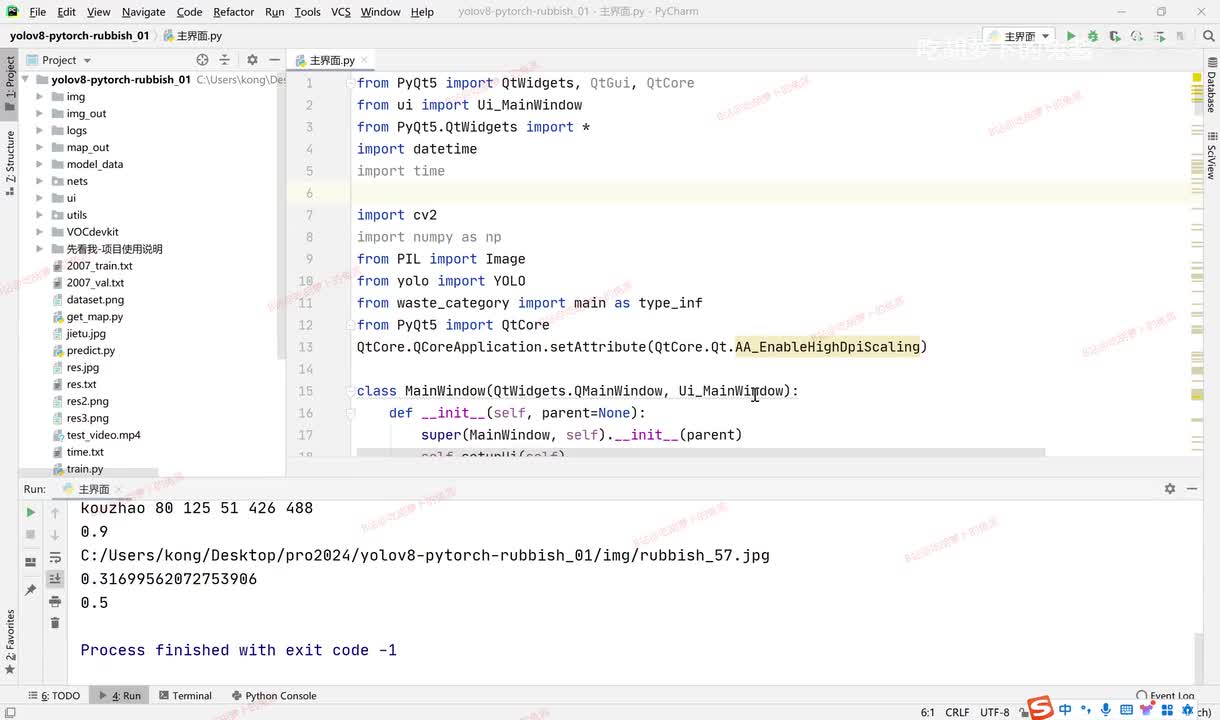The image size is (1220, 720).
Task: Collapse all project tree nodes icon
Action: (x=224, y=60)
